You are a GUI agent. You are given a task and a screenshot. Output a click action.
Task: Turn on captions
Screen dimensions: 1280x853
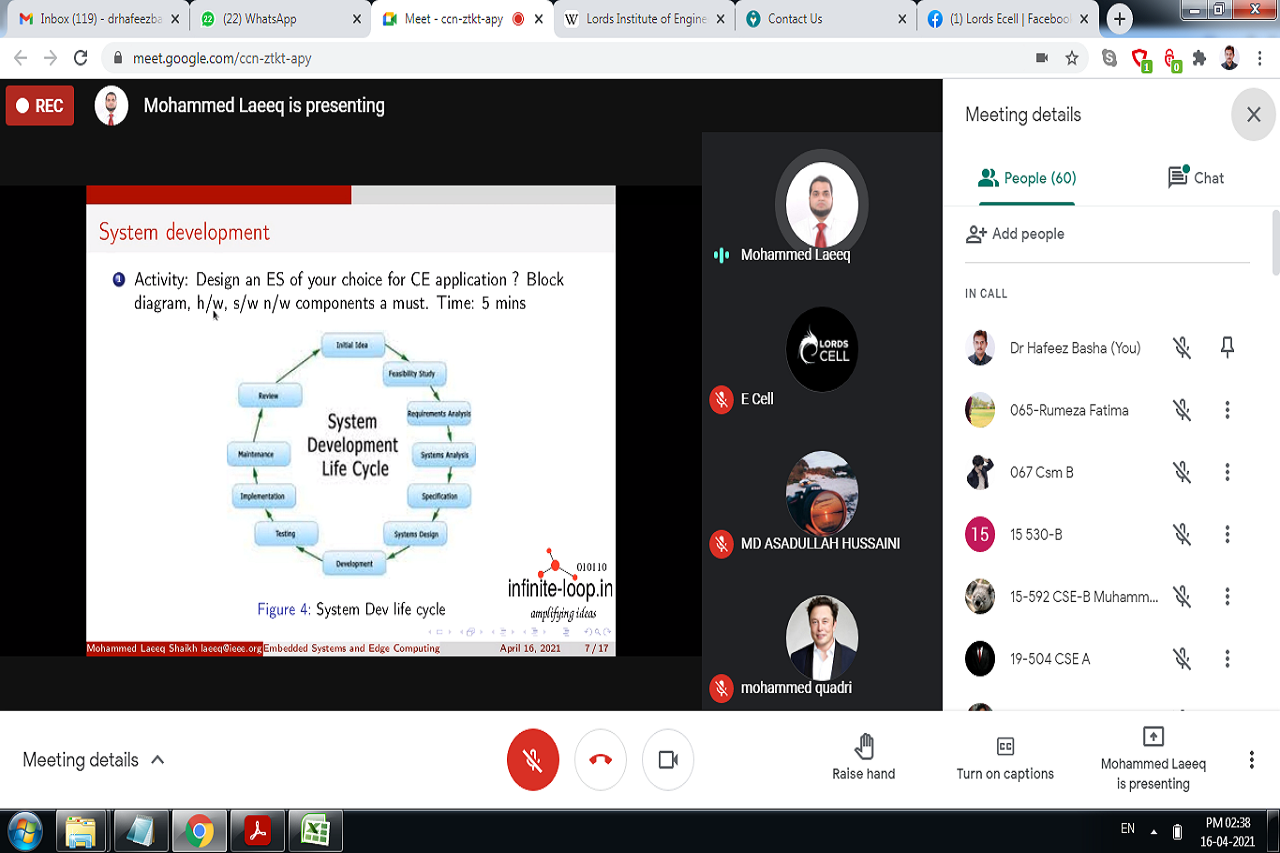point(1005,757)
